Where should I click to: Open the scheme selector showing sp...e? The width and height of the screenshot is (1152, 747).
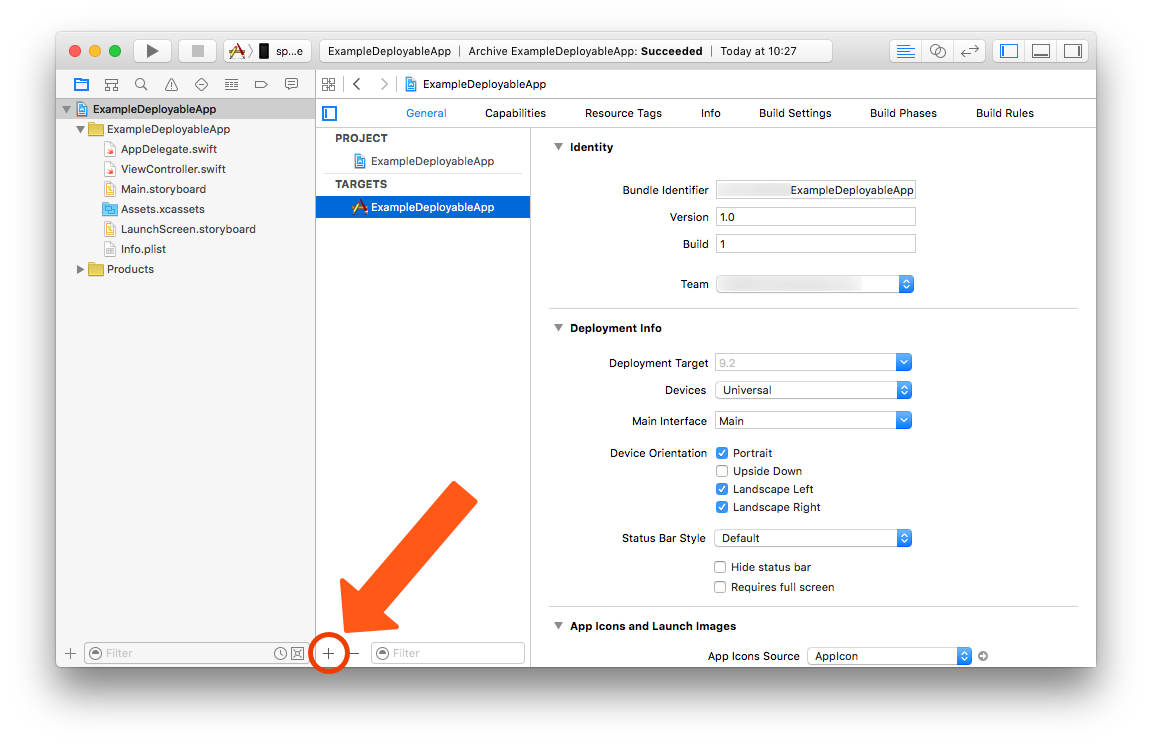click(x=267, y=51)
